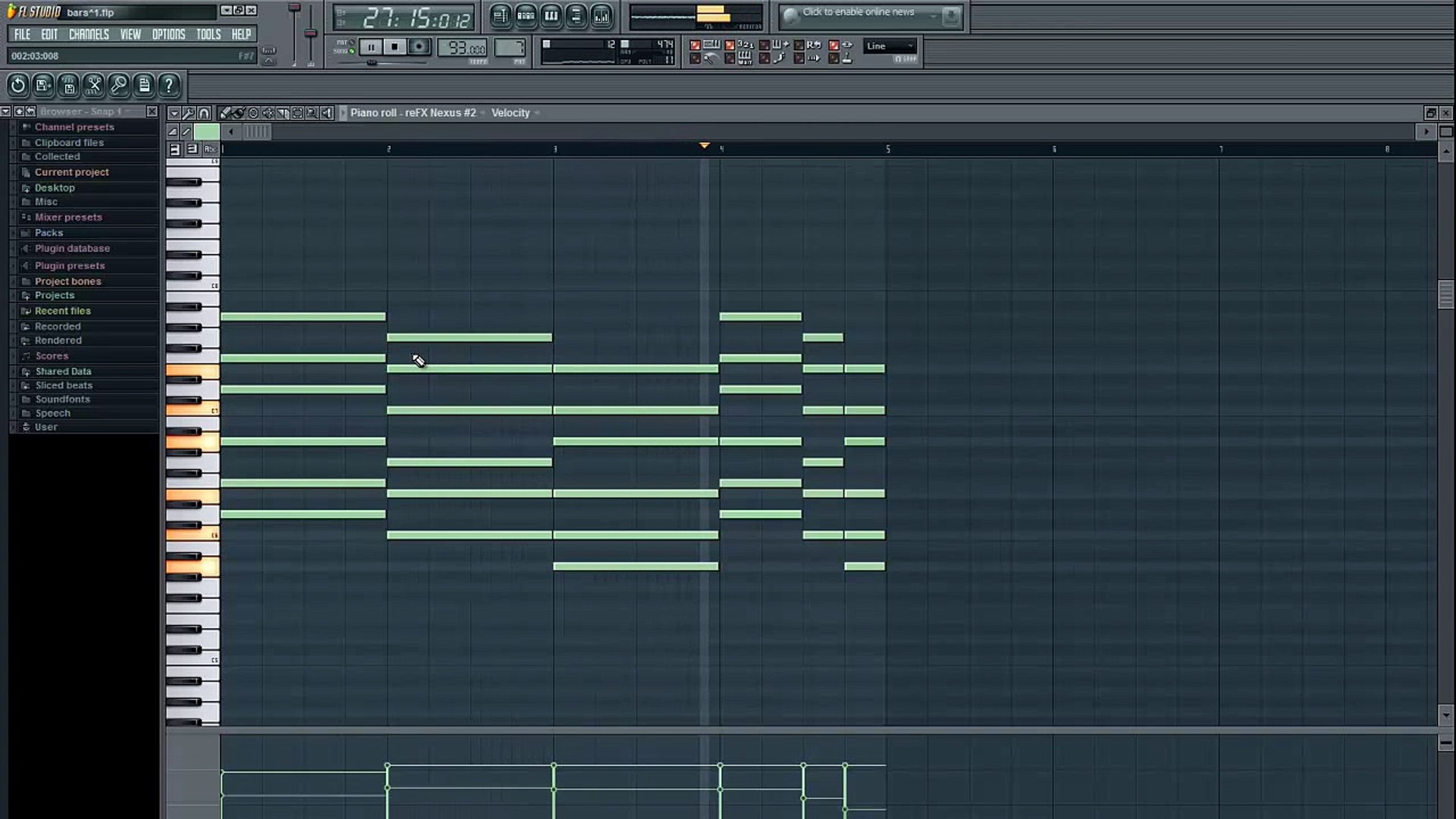Open the mixer window shortcut icon

(x=601, y=16)
